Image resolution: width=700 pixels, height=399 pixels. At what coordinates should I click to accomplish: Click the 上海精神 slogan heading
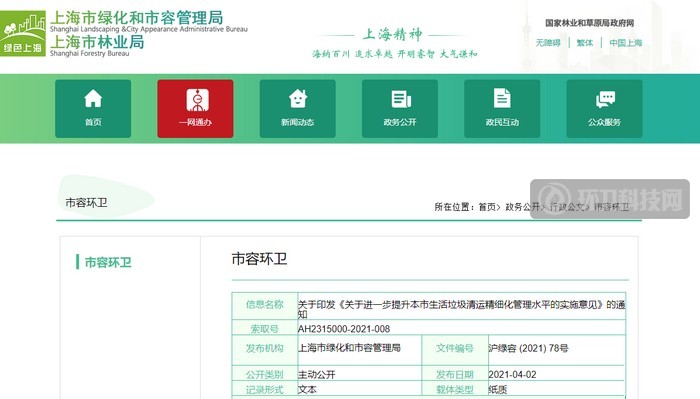tap(392, 34)
